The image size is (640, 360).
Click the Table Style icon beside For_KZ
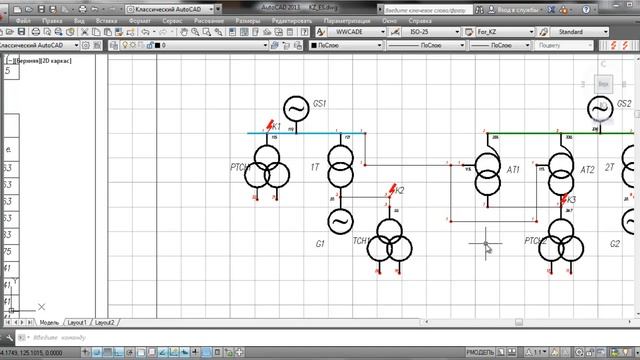point(469,32)
